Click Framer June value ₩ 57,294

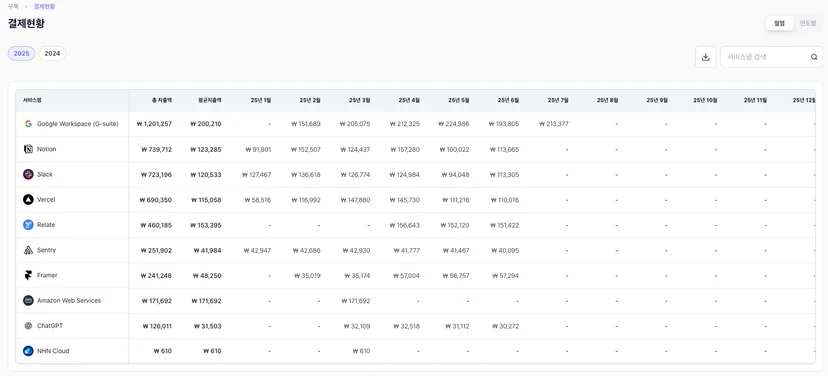pyautogui.click(x=505, y=276)
